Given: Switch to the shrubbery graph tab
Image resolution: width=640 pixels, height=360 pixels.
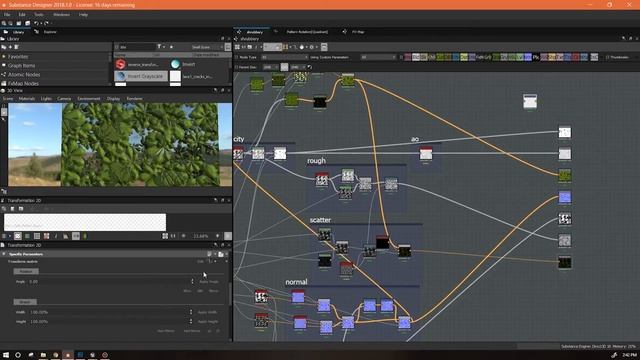Looking at the screenshot, I should click(251, 32).
